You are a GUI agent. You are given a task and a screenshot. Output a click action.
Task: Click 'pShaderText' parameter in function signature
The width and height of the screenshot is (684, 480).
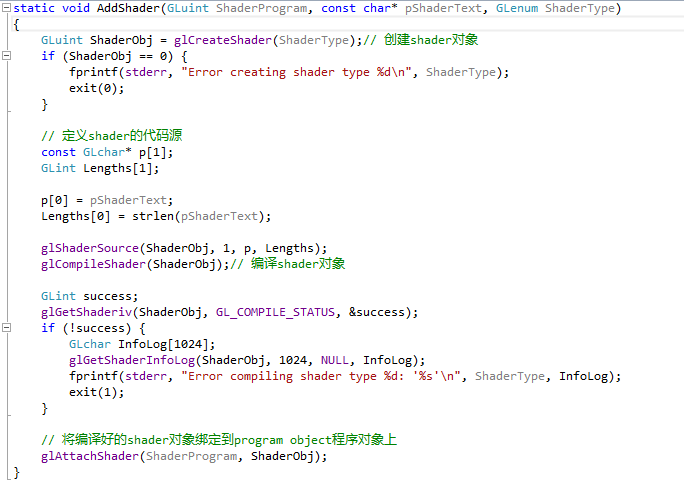(443, 8)
